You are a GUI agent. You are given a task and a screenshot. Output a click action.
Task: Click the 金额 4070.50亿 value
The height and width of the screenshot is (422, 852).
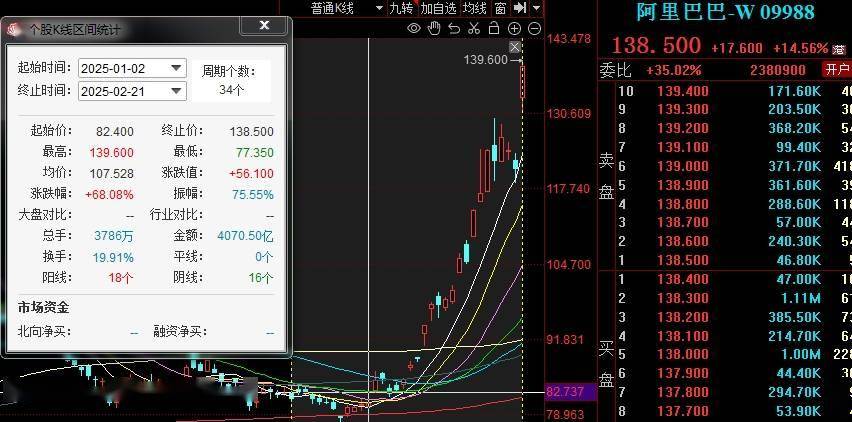tap(245, 236)
